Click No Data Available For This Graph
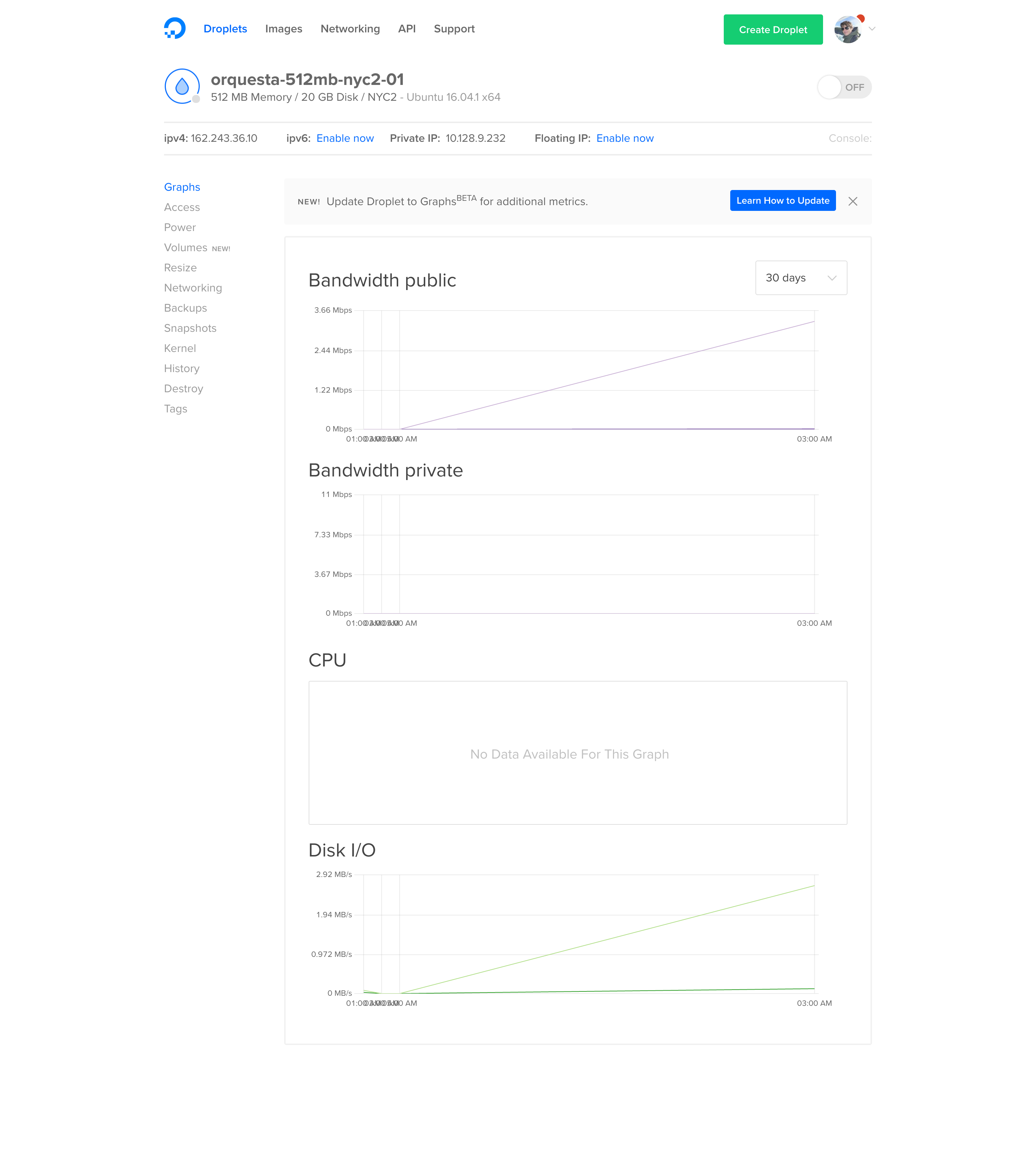Image resolution: width=1036 pixels, height=1153 pixels. (569, 754)
